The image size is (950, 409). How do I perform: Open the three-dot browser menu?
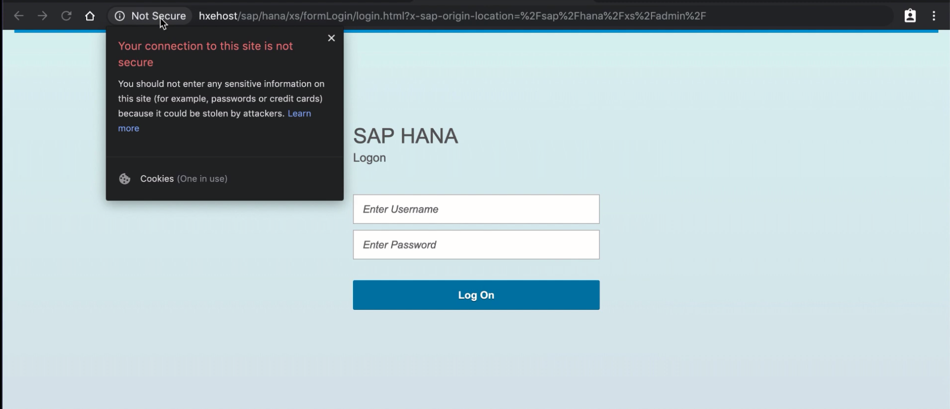click(x=934, y=16)
